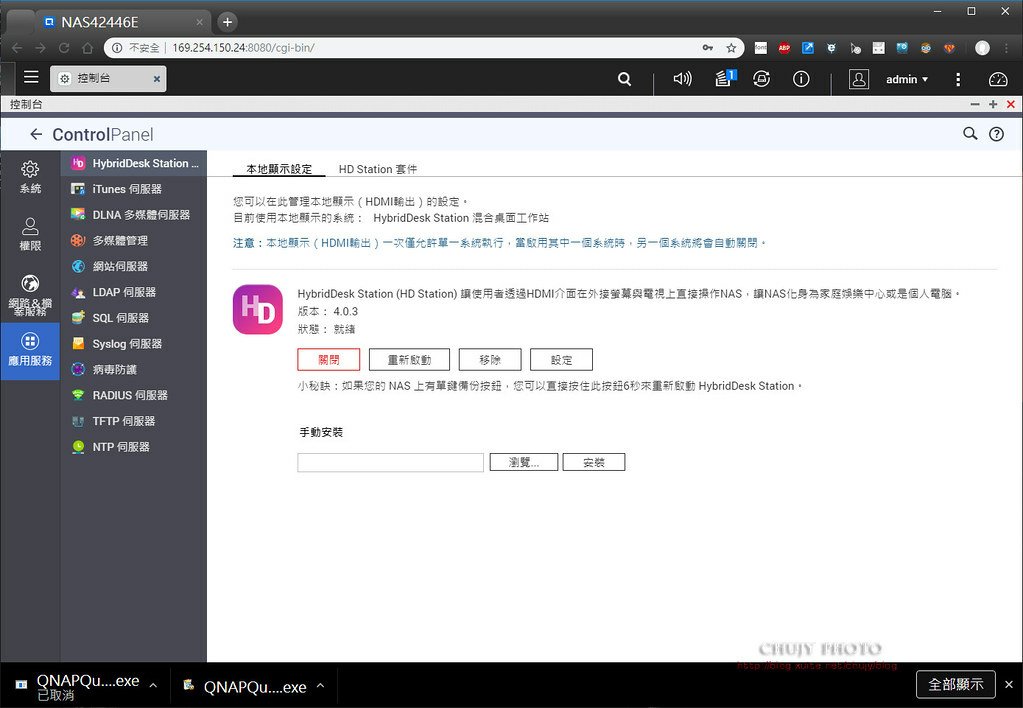Bookmark this page with the star

(x=731, y=48)
